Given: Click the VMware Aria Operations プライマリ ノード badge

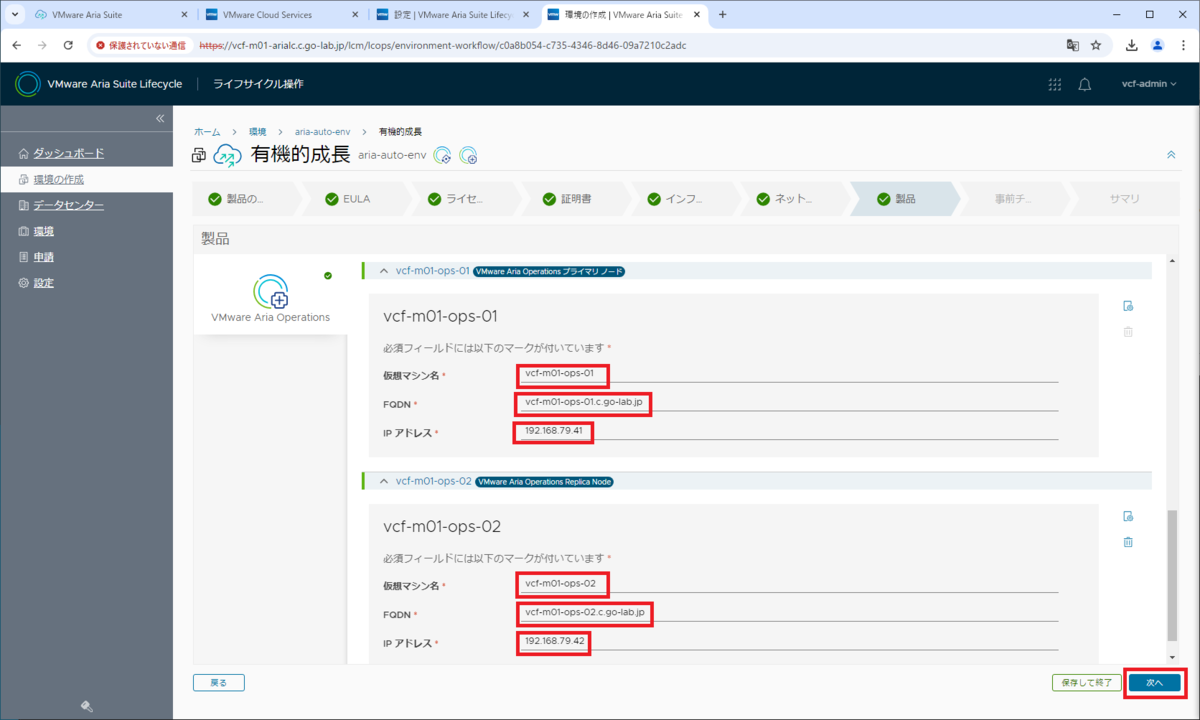Looking at the screenshot, I should coord(549,271).
